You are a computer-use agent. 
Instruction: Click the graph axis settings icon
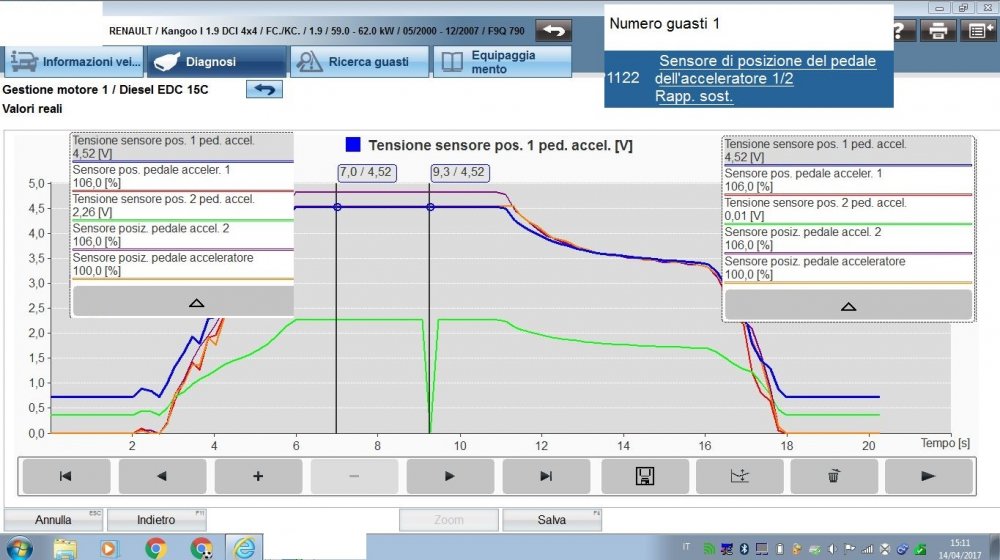coord(737,476)
